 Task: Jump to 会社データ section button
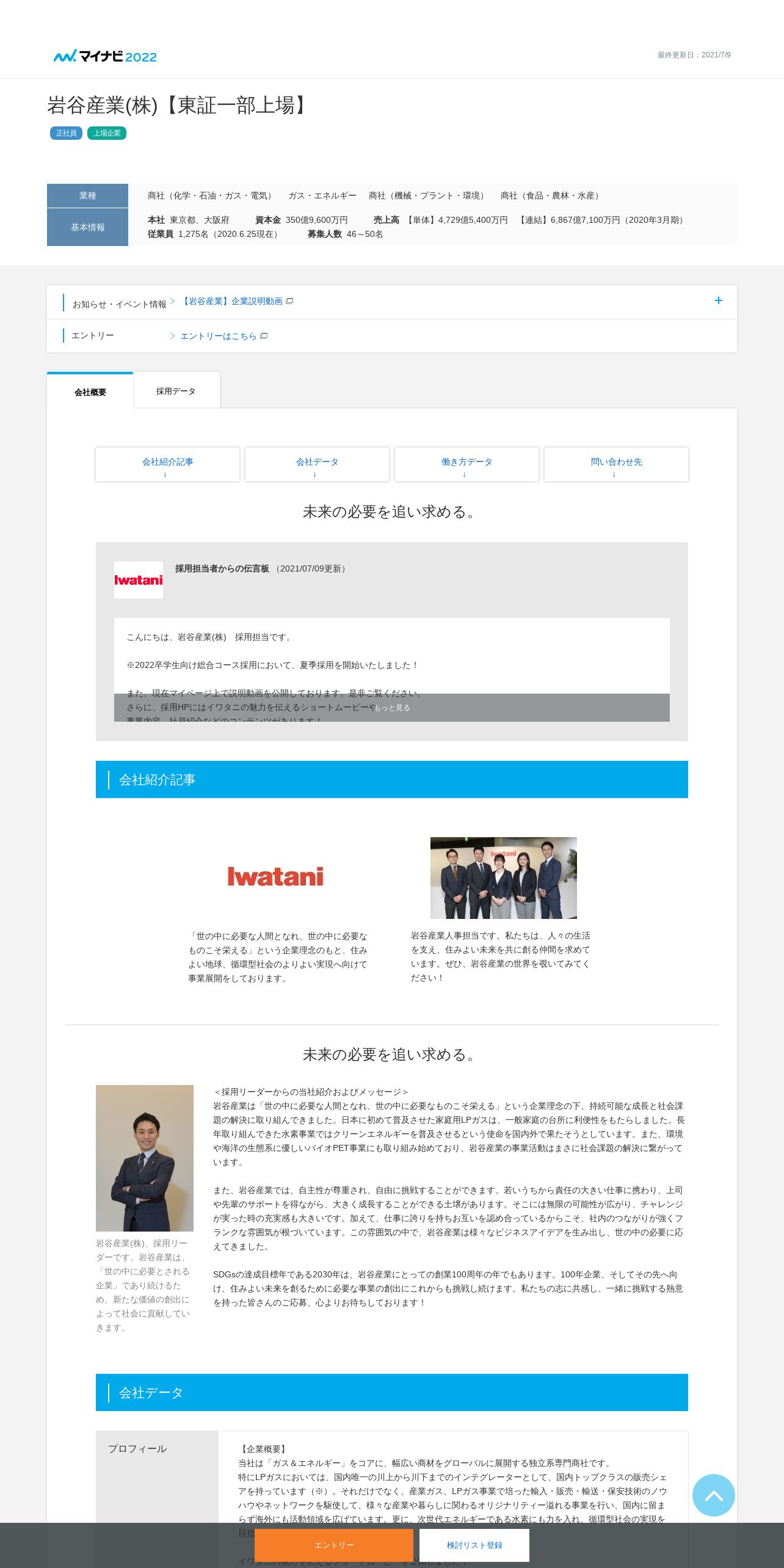(x=317, y=465)
